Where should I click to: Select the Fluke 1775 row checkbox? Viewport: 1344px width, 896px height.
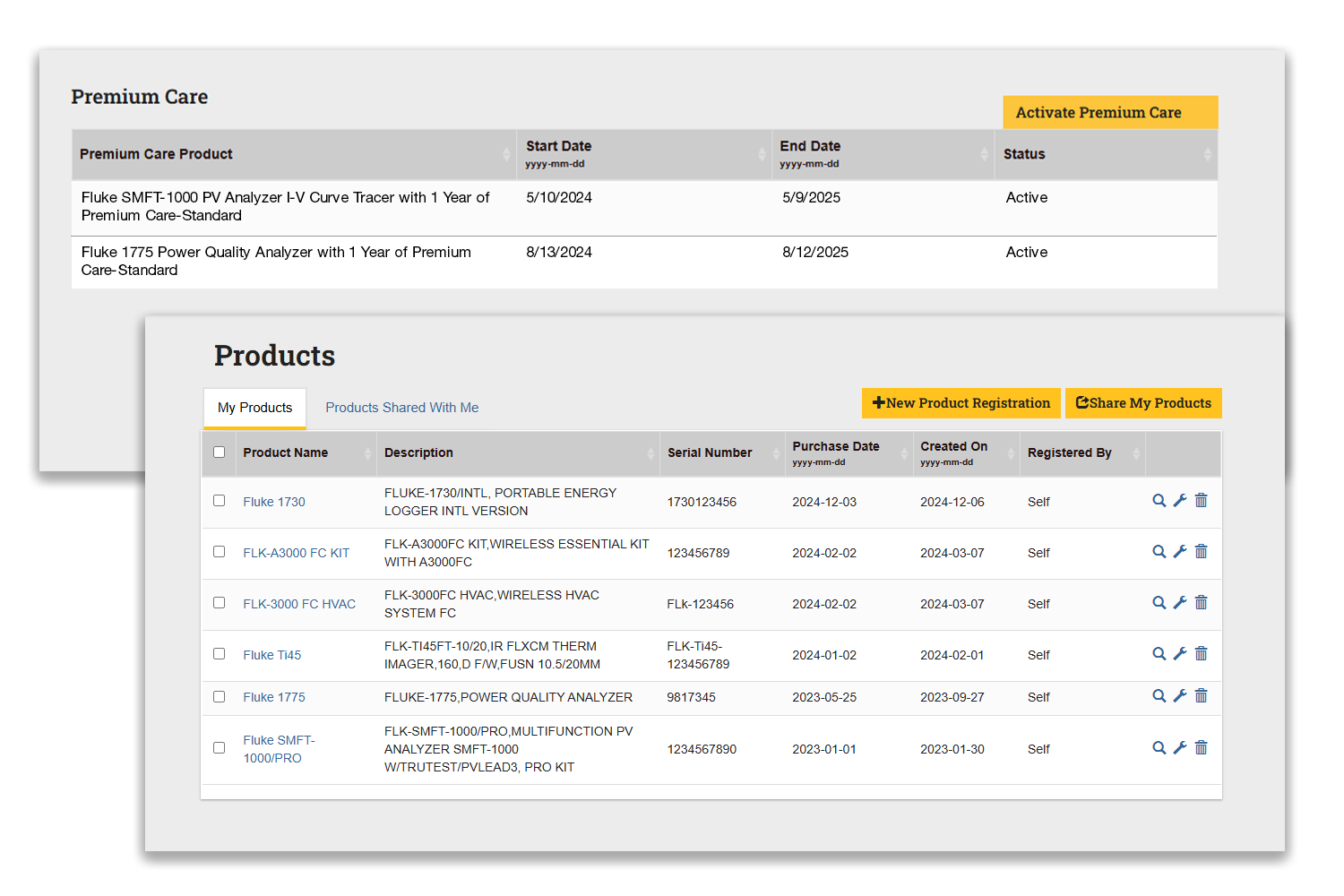click(219, 697)
